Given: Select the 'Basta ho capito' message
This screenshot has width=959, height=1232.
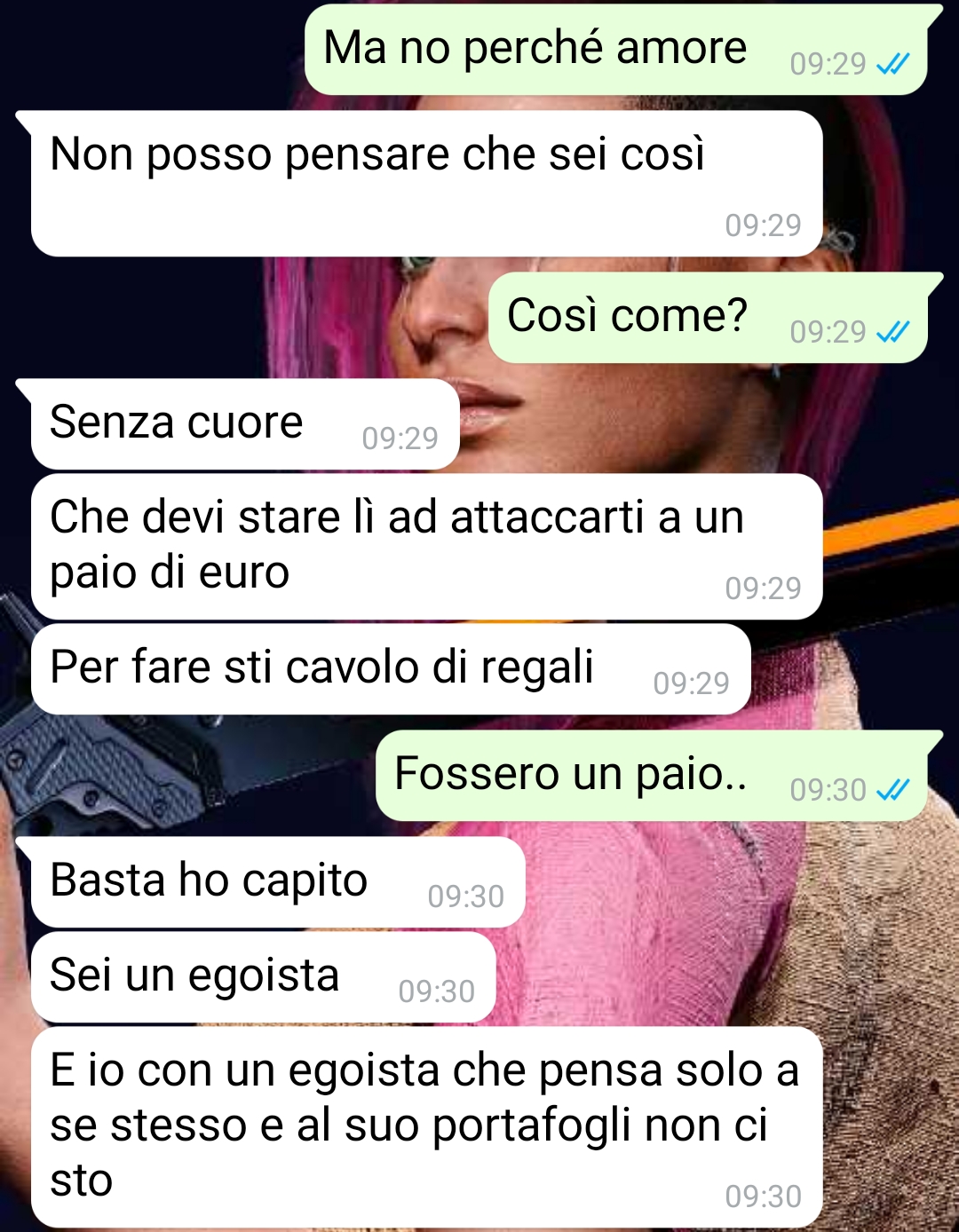Looking at the screenshot, I should coord(278,881).
